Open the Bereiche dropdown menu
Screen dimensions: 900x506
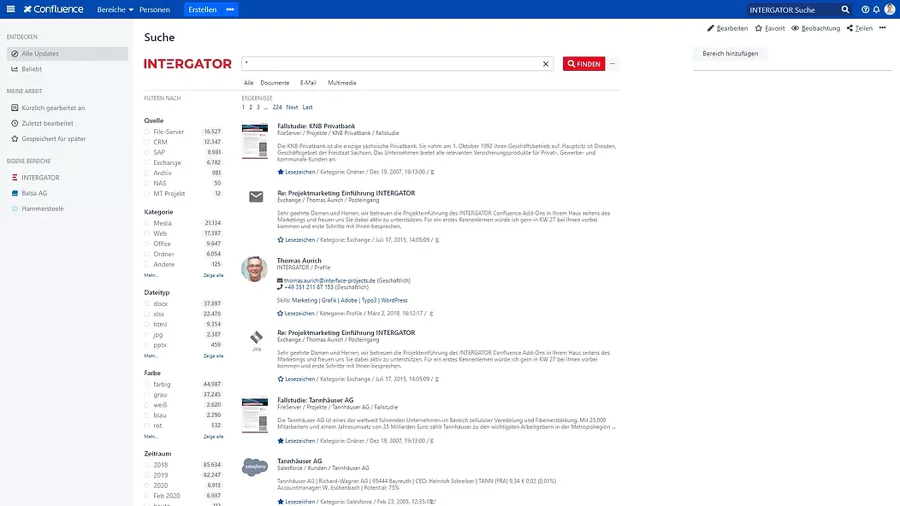pos(115,9)
